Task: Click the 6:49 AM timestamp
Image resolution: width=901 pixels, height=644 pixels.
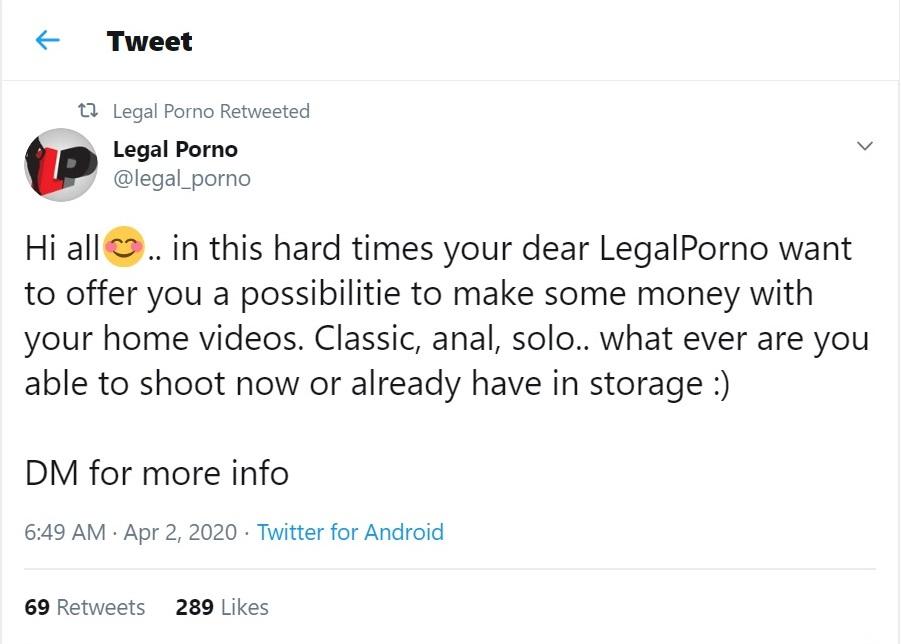Action: [64, 532]
